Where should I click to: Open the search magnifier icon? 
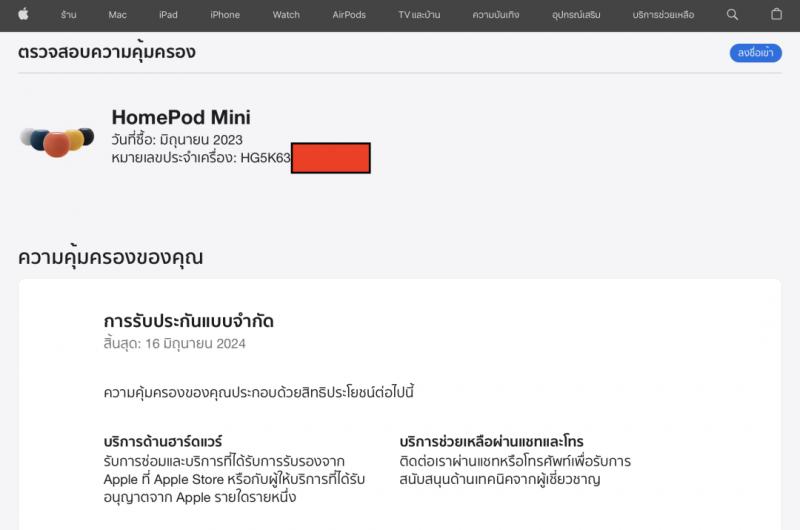(732, 15)
